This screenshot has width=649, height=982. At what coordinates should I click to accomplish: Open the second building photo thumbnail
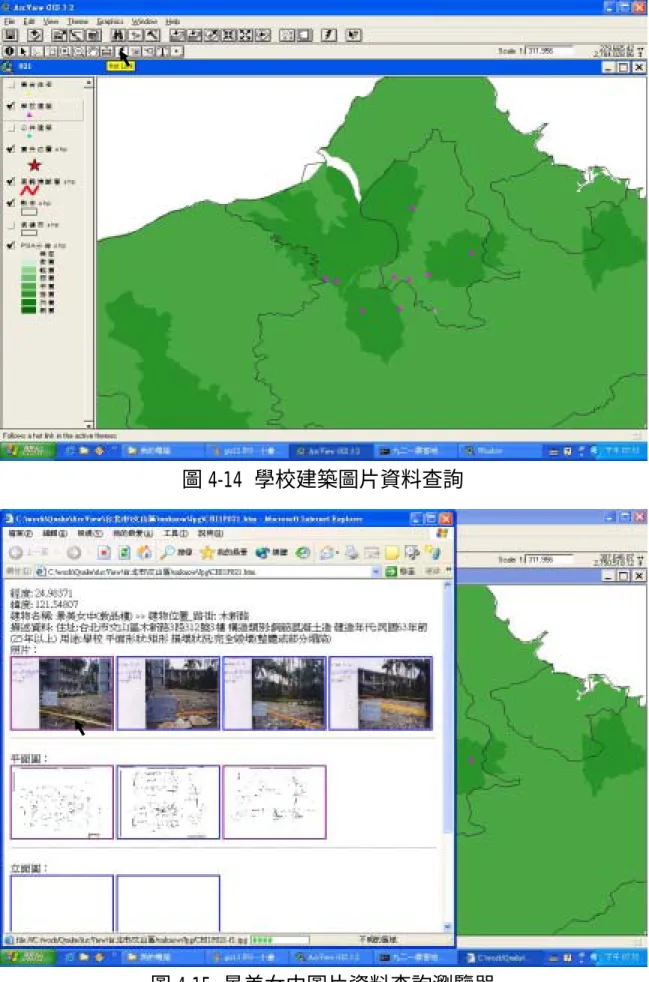[168, 693]
